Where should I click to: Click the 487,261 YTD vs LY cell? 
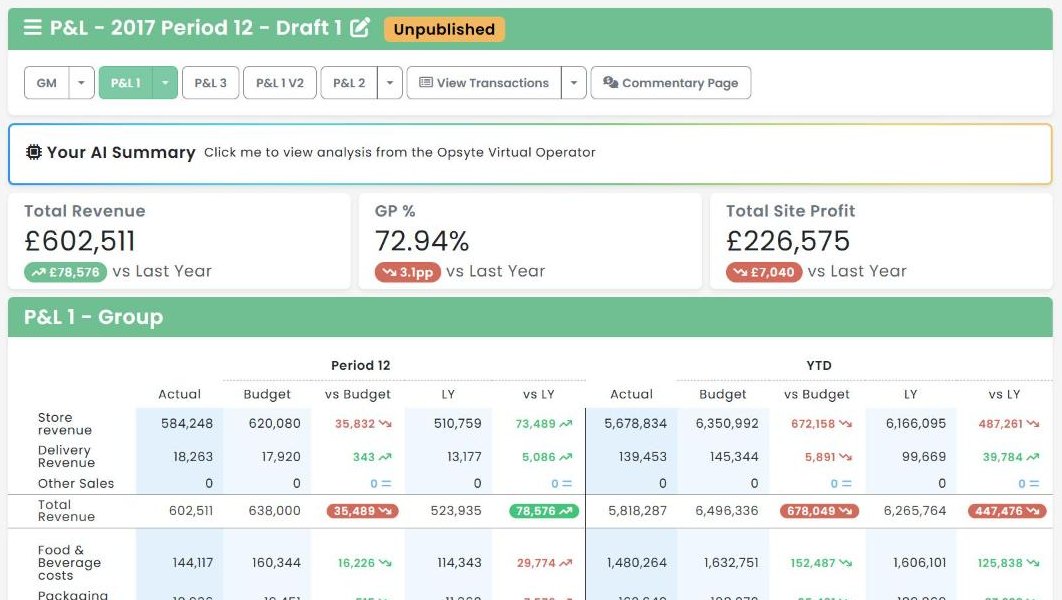1008,424
